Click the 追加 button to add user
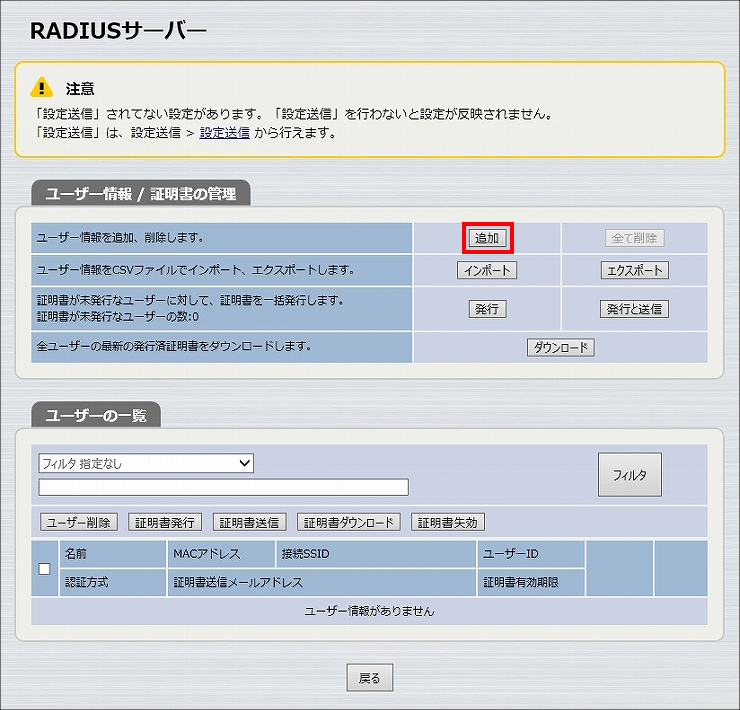Viewport: 740px width, 710px height. point(488,238)
